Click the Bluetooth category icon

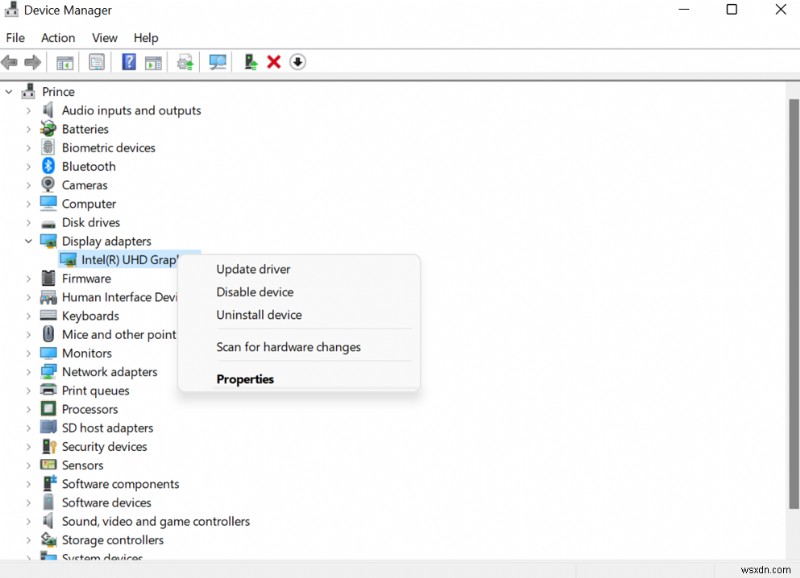point(48,166)
